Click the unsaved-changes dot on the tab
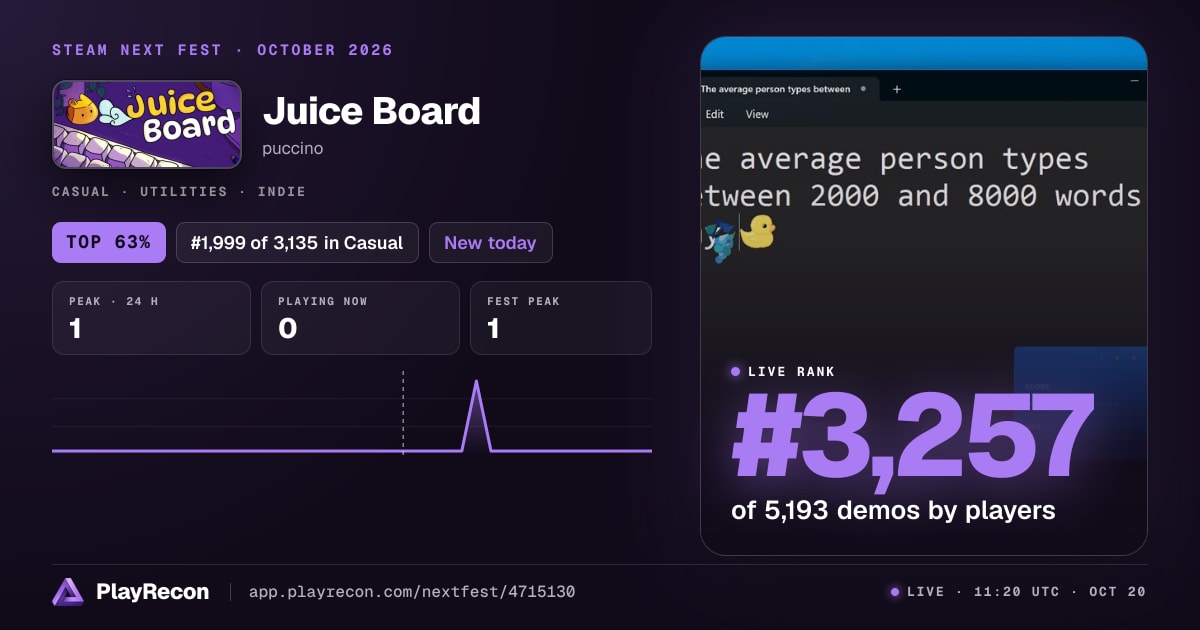 863,89
